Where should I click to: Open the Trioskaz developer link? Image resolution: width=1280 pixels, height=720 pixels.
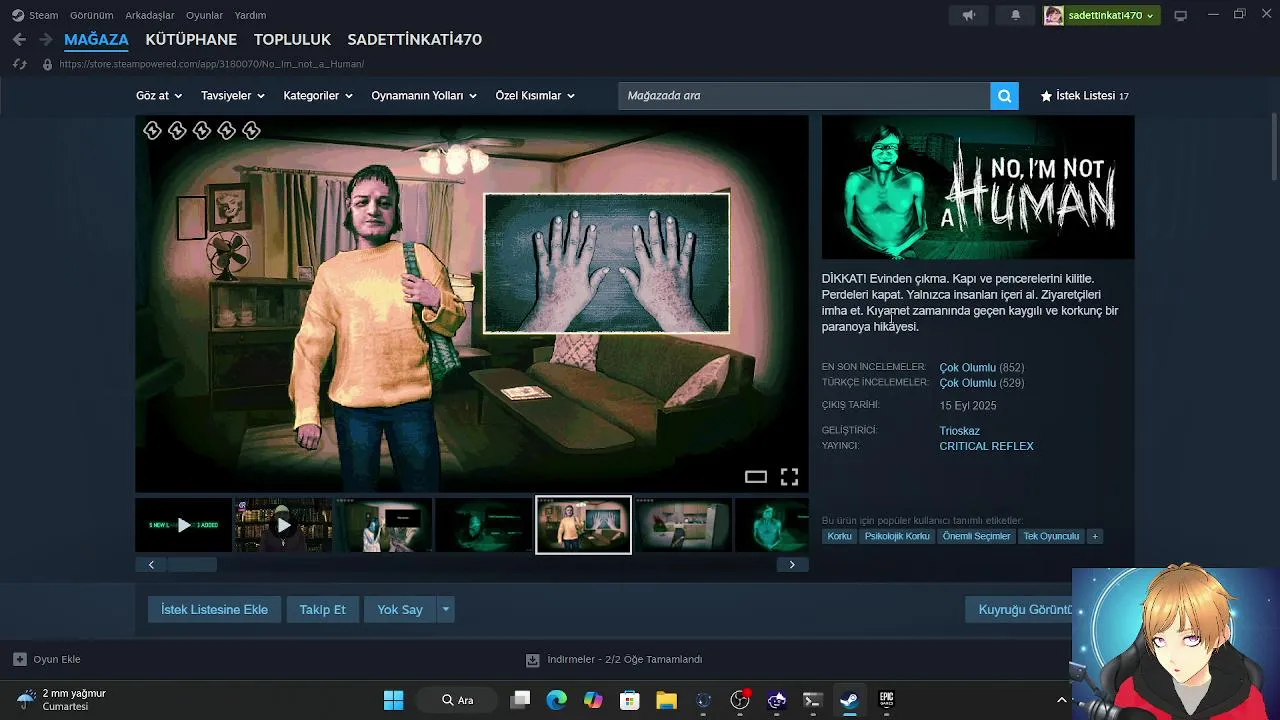click(959, 431)
